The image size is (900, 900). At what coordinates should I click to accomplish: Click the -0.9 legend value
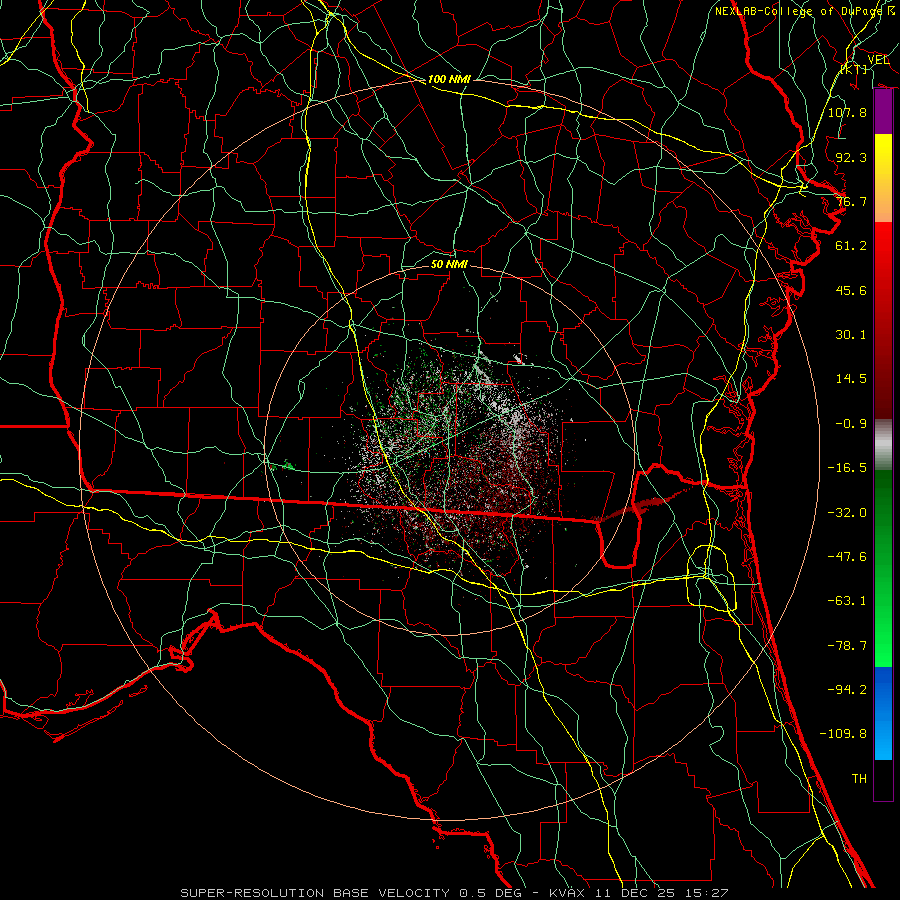click(x=851, y=424)
